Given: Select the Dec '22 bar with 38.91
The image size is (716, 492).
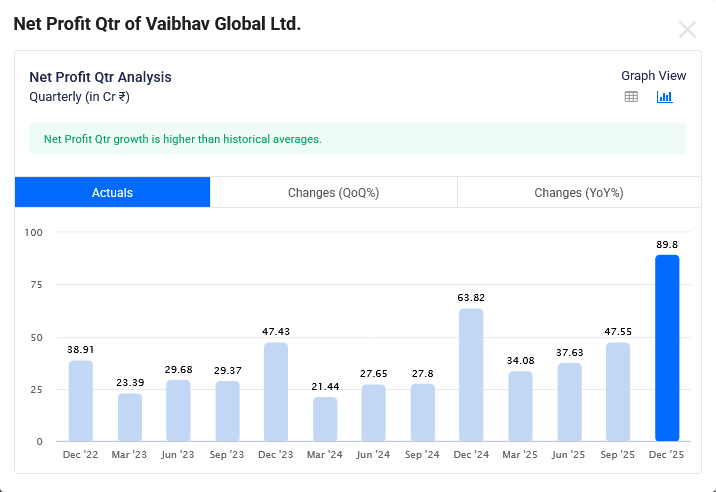Looking at the screenshot, I should click(x=81, y=401).
